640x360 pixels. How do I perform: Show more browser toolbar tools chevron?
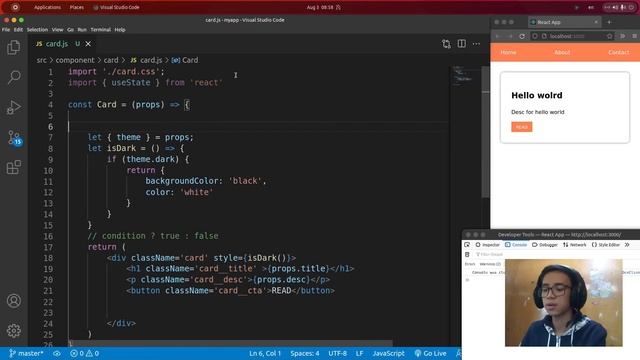click(622, 36)
